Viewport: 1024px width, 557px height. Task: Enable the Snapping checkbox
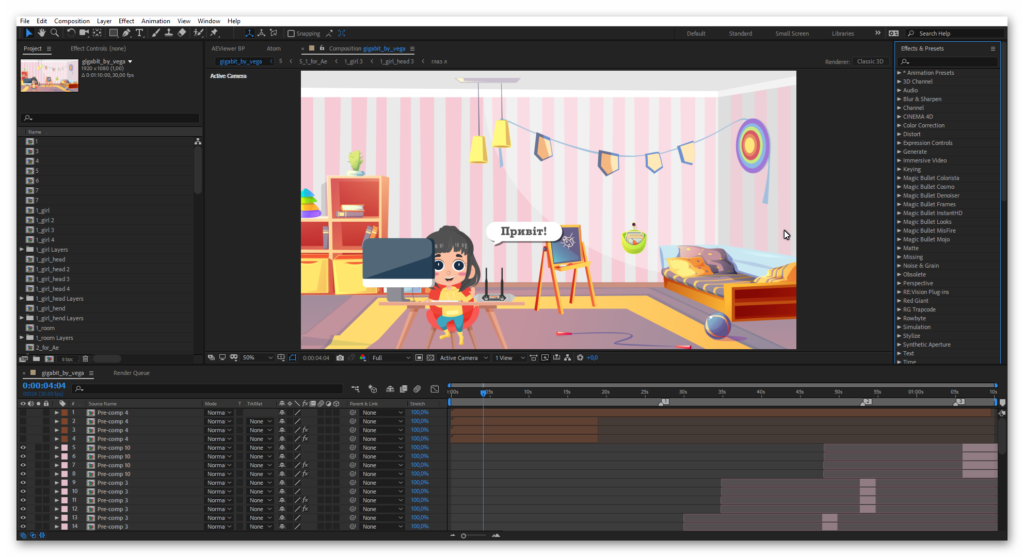[x=291, y=33]
